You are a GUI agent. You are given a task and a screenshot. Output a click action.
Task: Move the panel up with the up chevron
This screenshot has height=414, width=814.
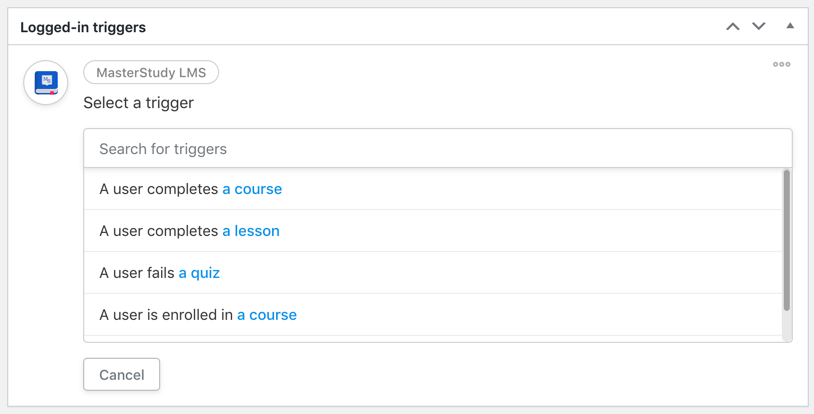click(732, 26)
